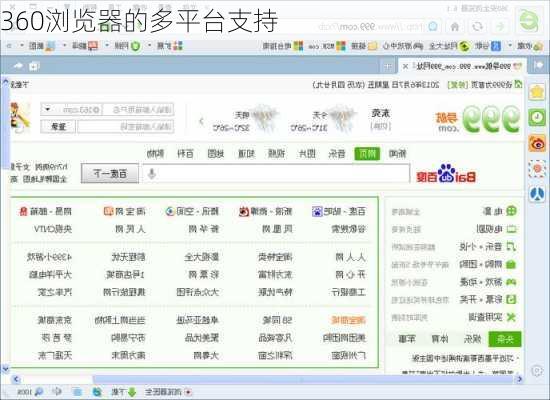
Task: Open the star favorites sidebar icon
Action: 537,92
